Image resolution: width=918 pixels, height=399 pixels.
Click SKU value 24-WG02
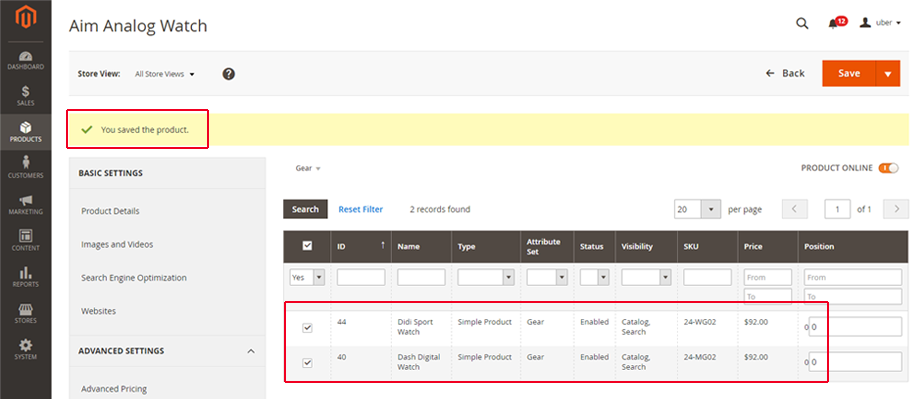point(699,322)
